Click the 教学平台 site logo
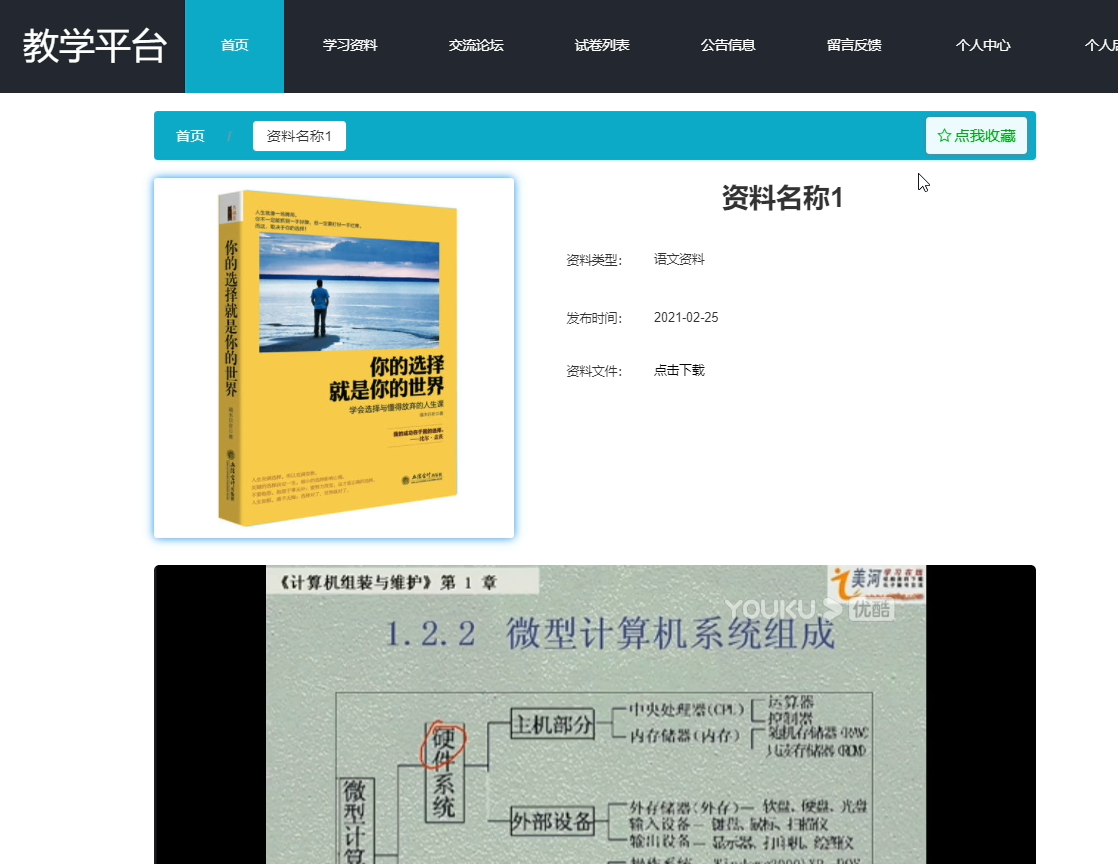Image resolution: width=1118 pixels, height=864 pixels. (95, 46)
